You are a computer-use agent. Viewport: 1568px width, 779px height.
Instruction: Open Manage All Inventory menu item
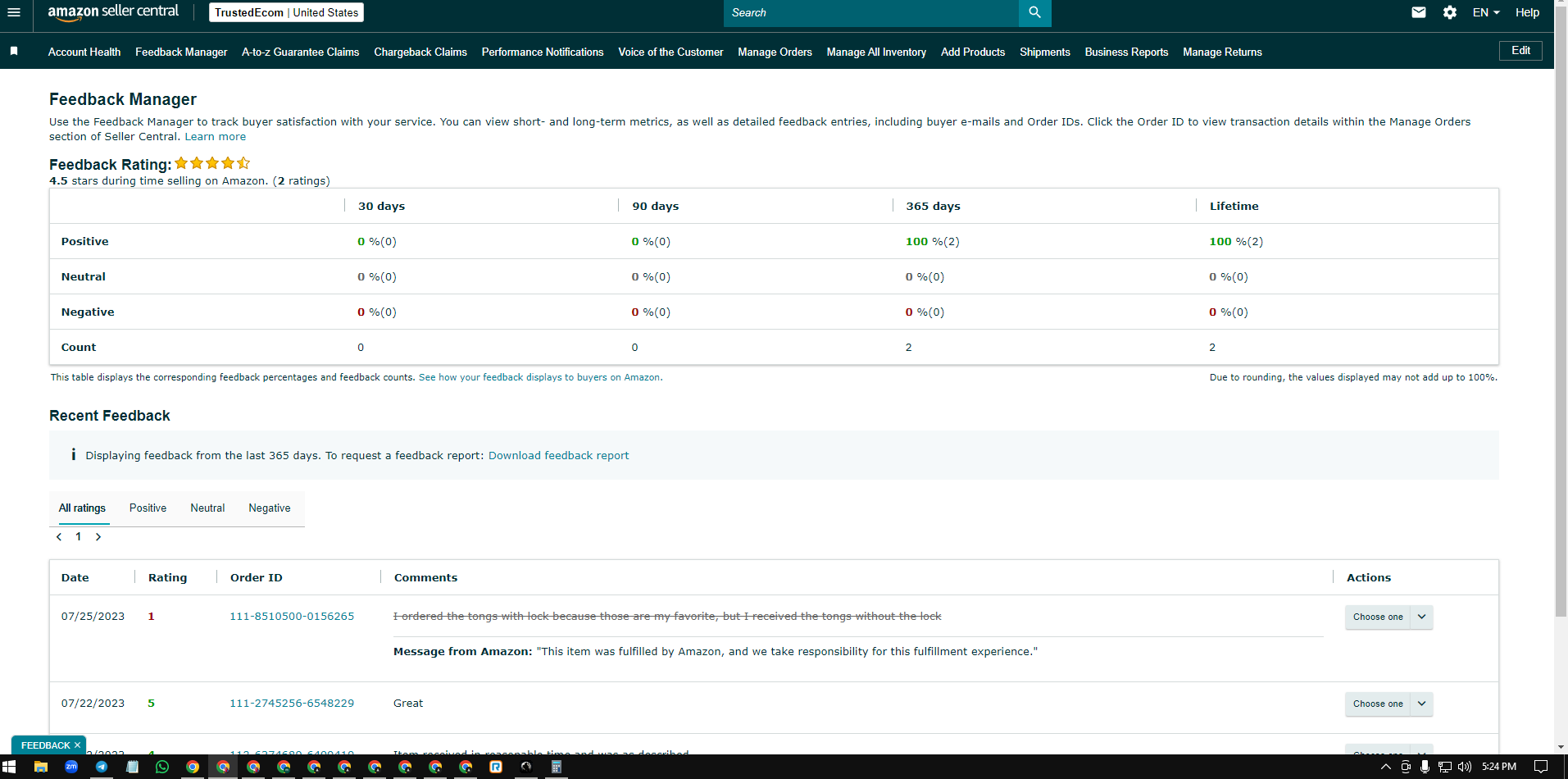[876, 52]
